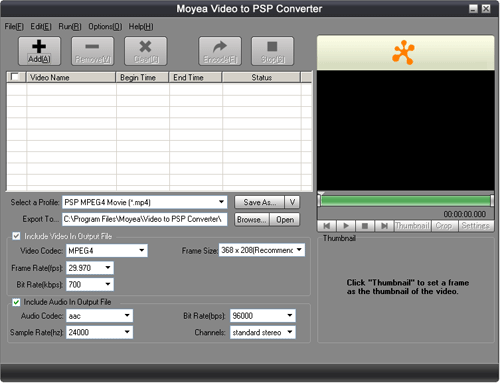Click the 00:00:00.000 time display
The image size is (500, 383).
coord(464,214)
